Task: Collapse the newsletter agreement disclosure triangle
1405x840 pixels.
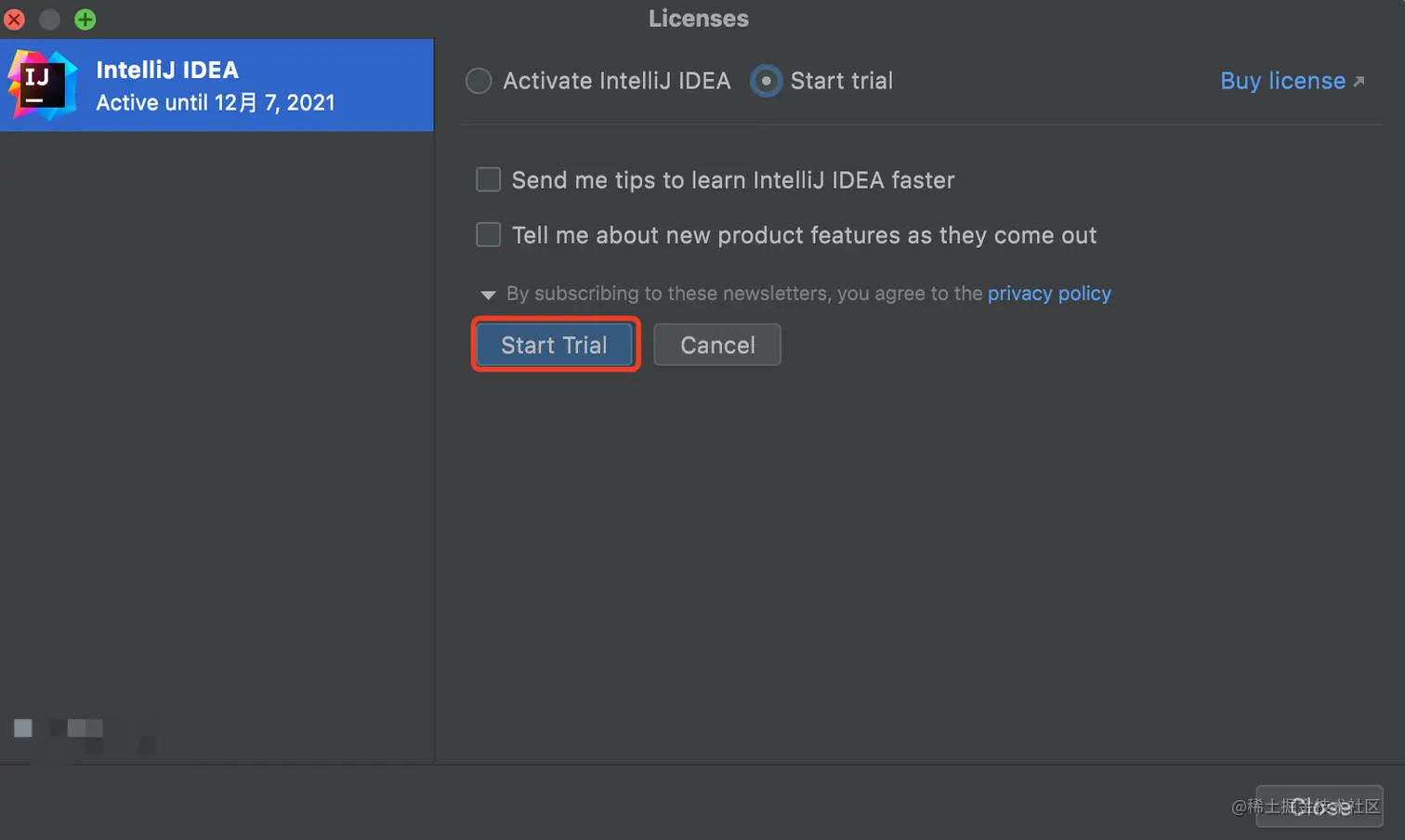Action: point(488,295)
